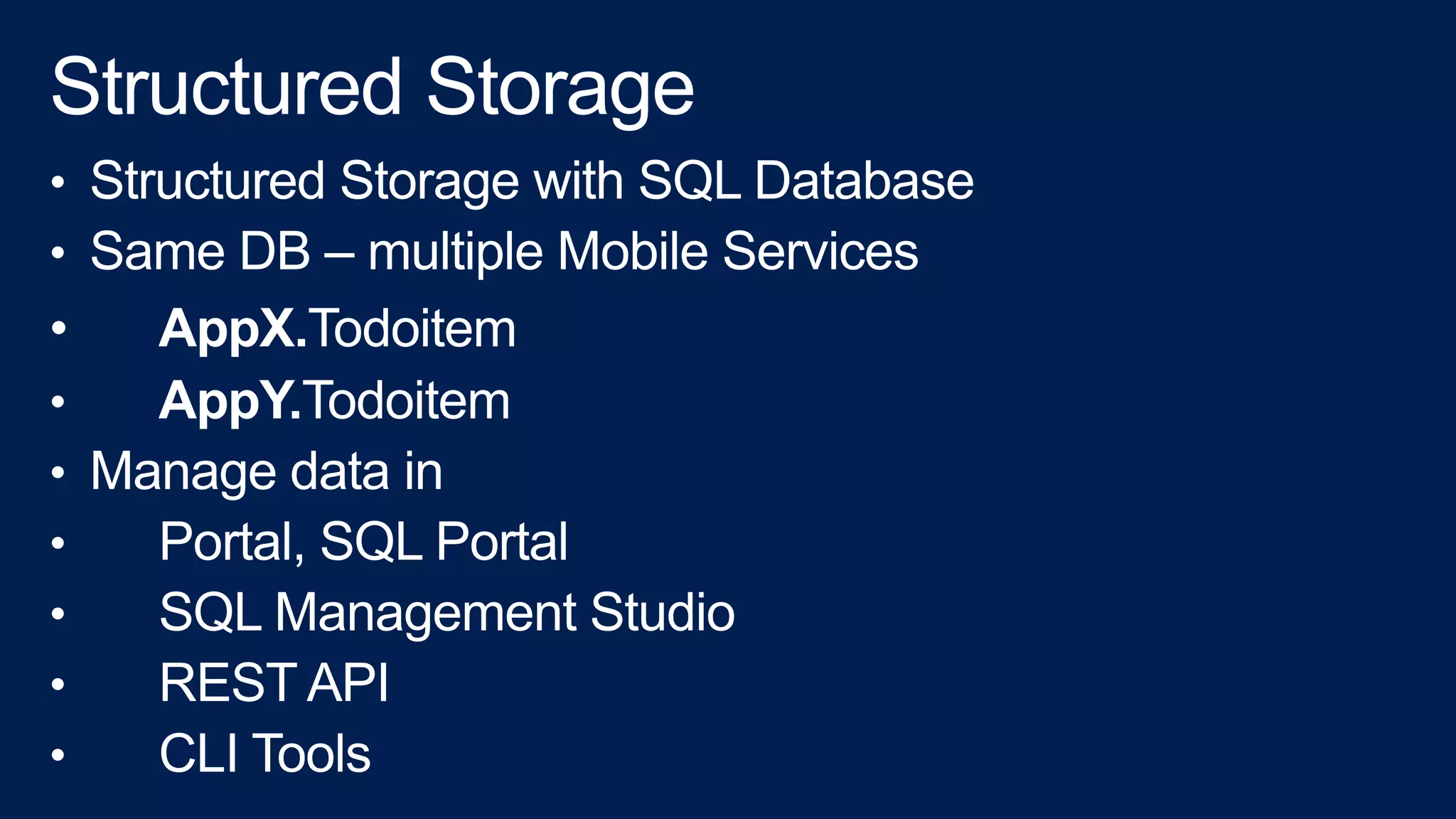
Task: Click the bullet on the REST API row
Action: click(58, 685)
